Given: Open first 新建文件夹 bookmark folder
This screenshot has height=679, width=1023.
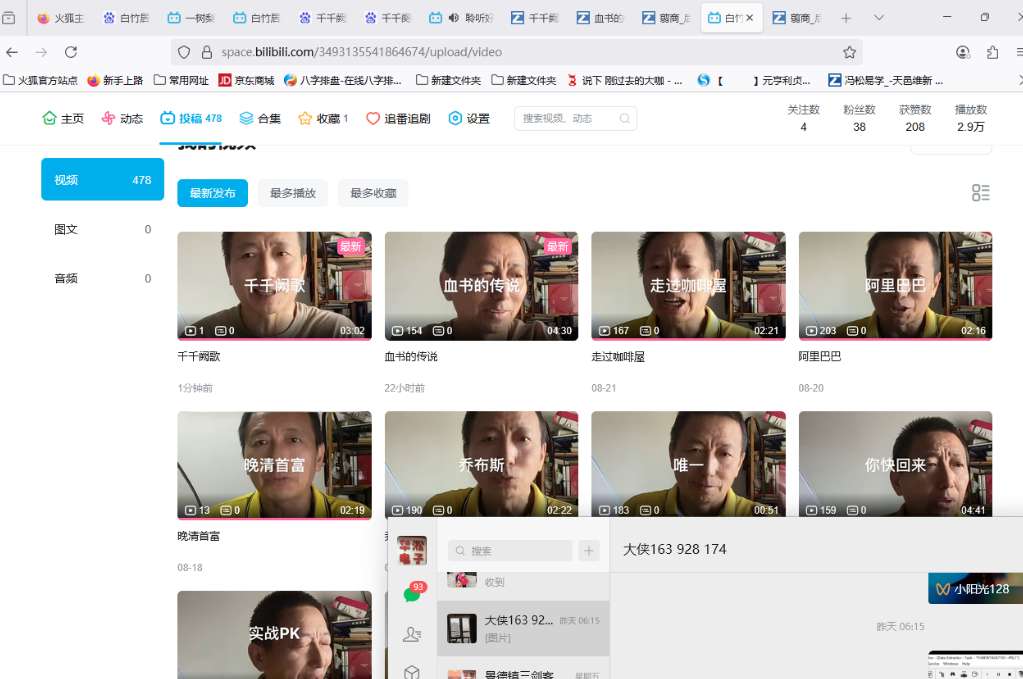Looking at the screenshot, I should click(x=448, y=80).
